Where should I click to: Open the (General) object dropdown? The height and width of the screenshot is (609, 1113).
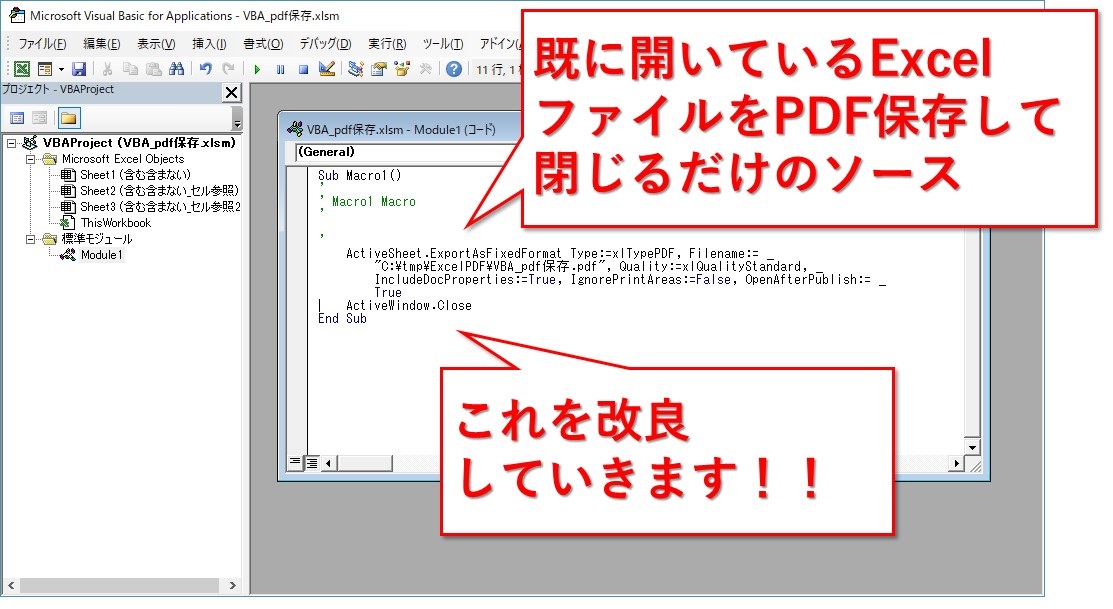[400, 153]
